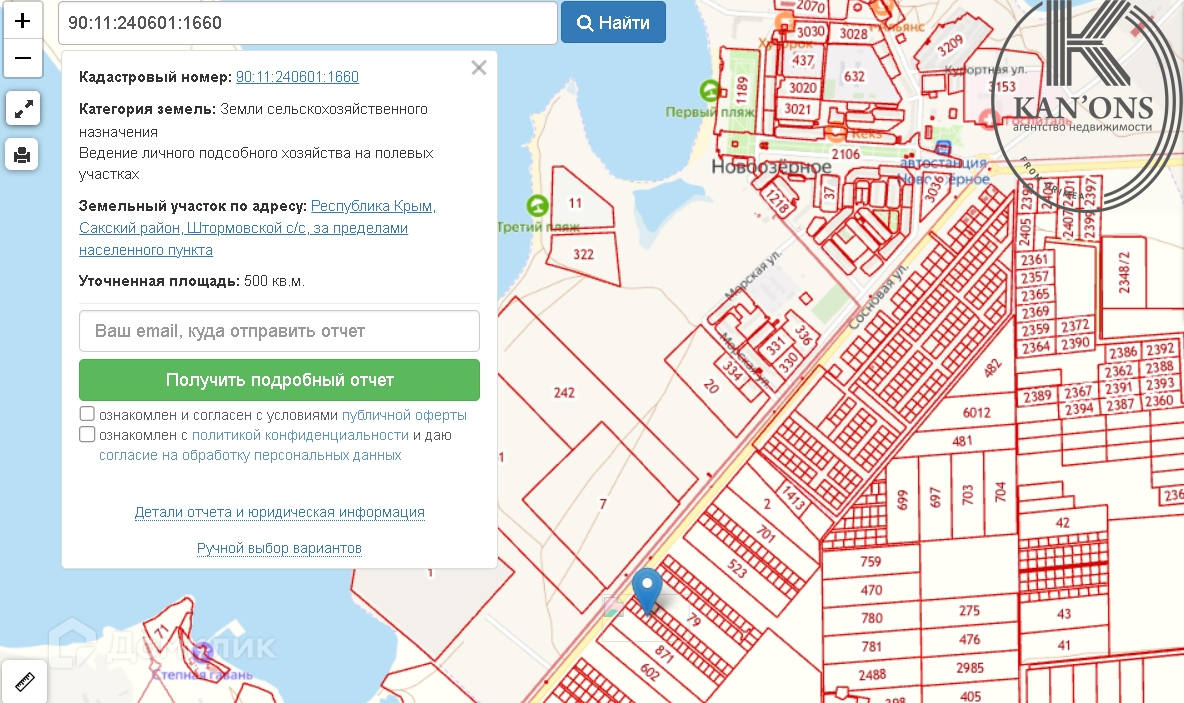Click the Новоозёрное town label
Screen dimensions: 1184x703
click(771, 167)
